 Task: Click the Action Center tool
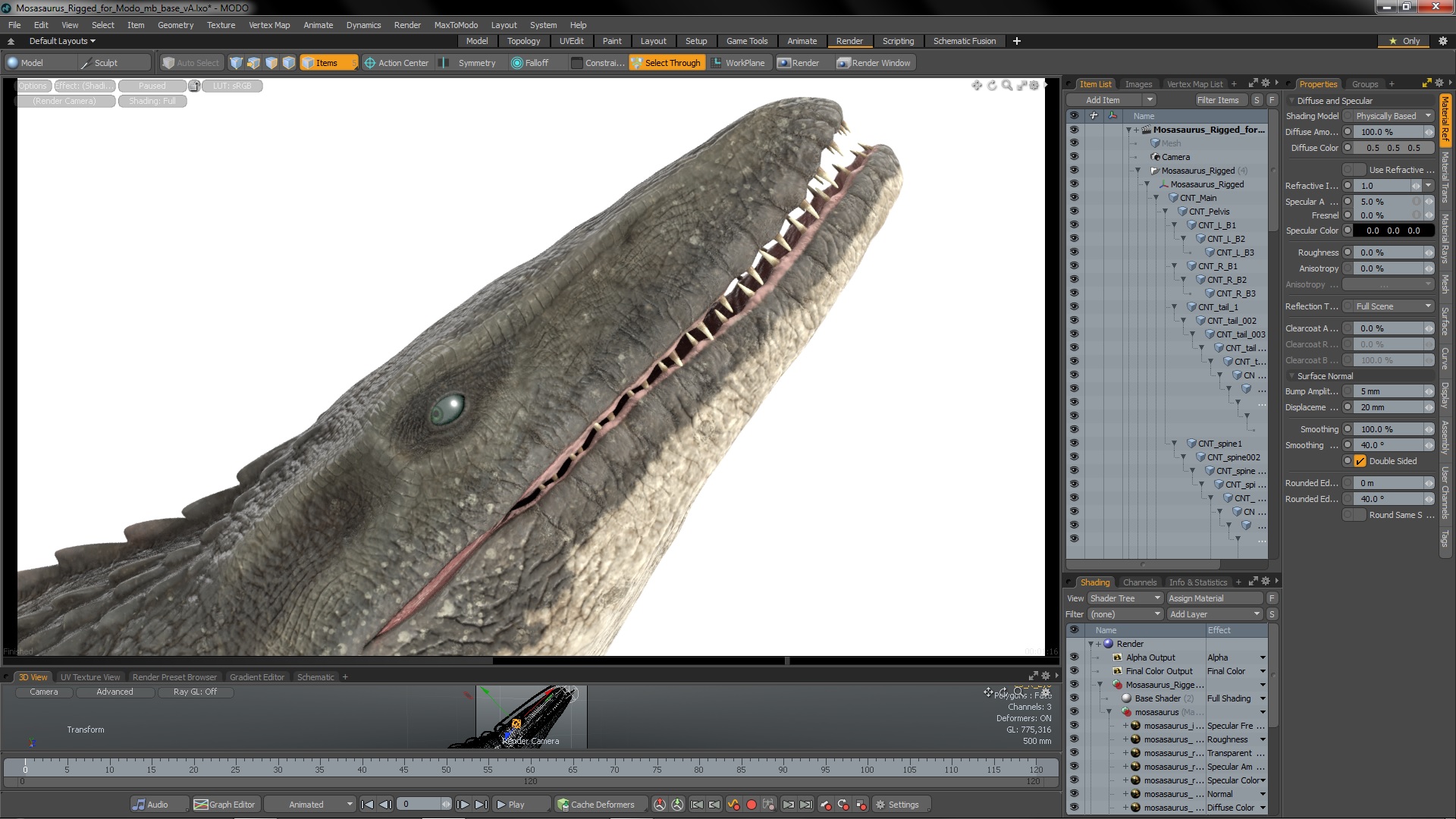click(396, 63)
